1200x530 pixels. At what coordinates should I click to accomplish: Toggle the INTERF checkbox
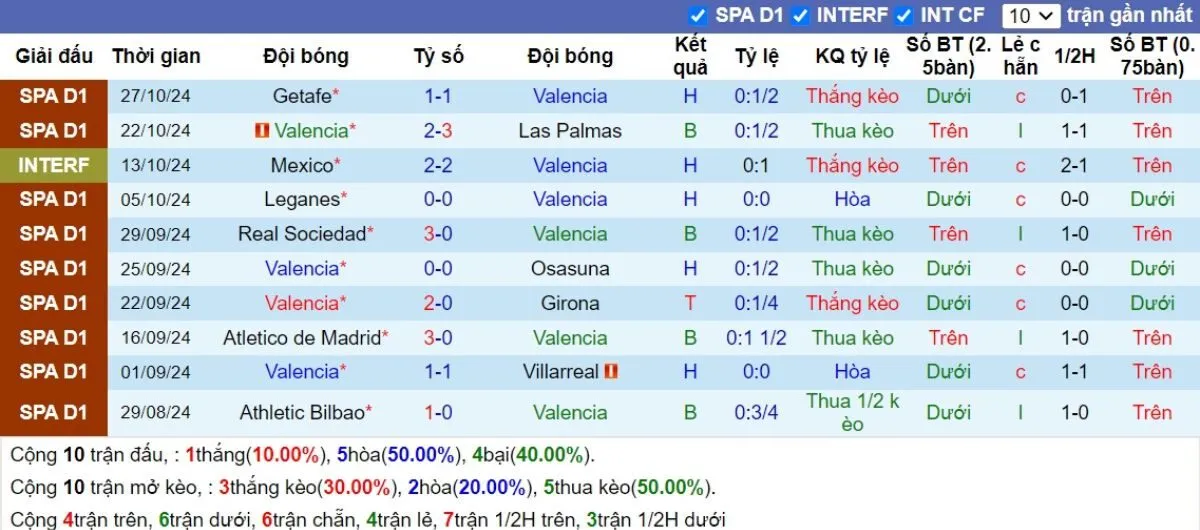coord(800,15)
